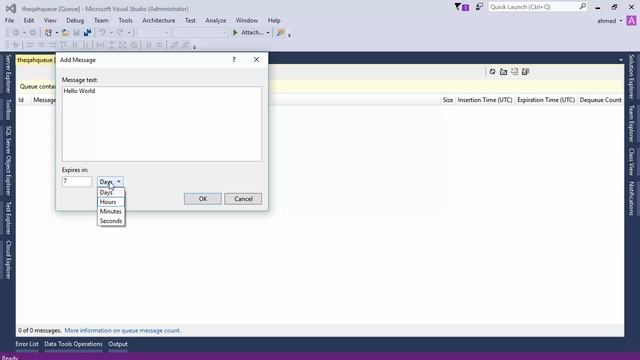The height and width of the screenshot is (360, 640).
Task: Open the Window menu
Action: [247, 20]
